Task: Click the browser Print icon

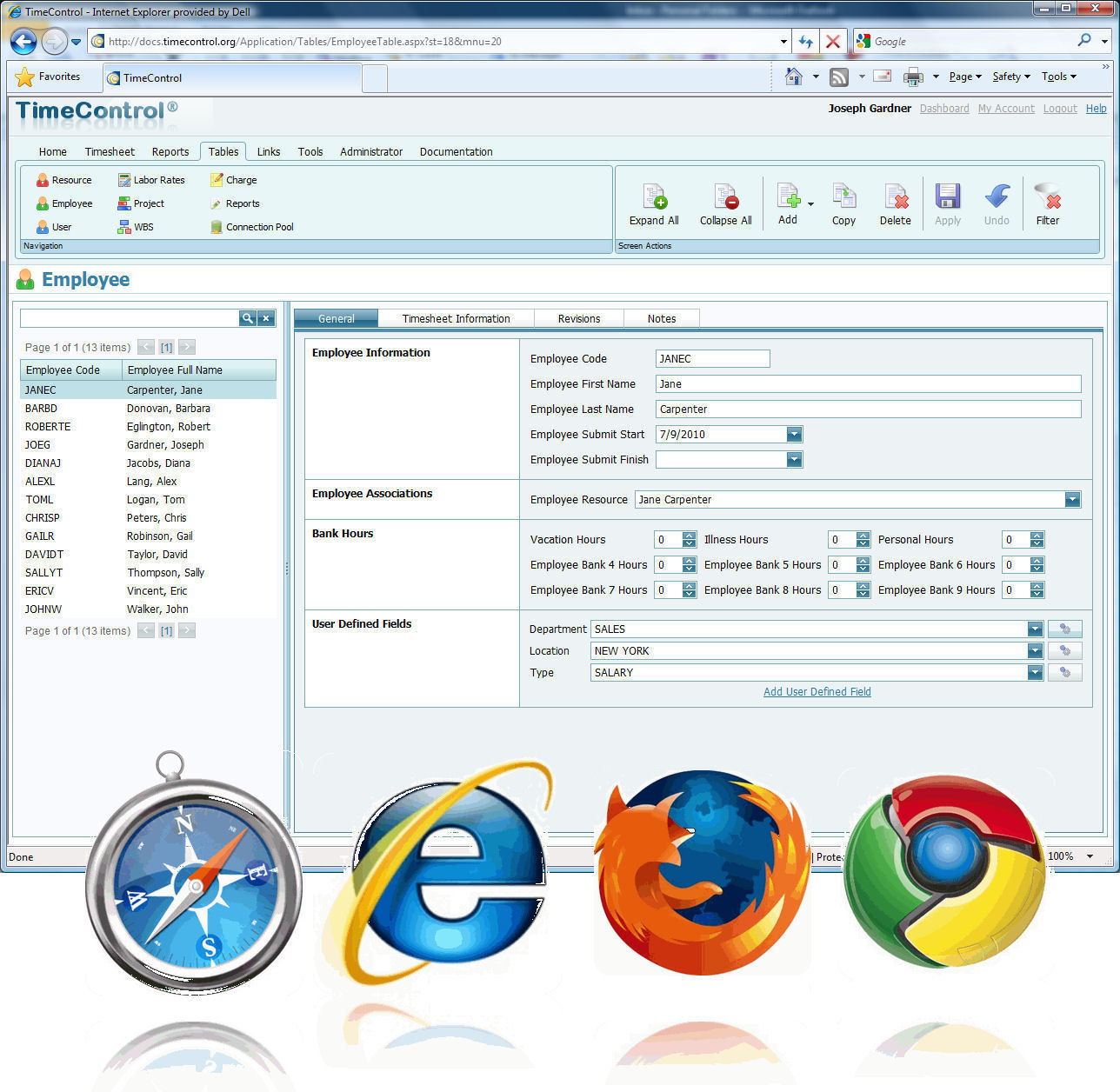Action: (x=913, y=77)
